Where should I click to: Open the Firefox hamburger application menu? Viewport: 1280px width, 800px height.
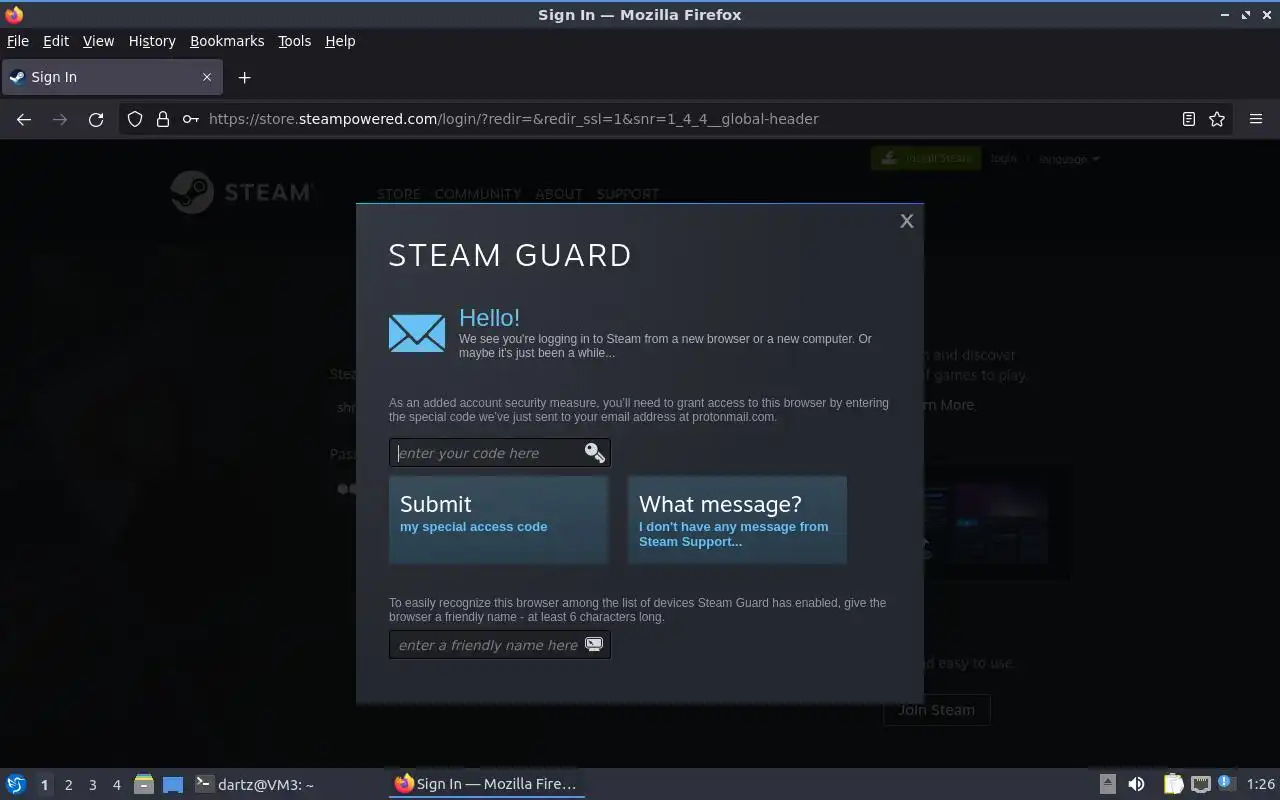tap(1256, 119)
